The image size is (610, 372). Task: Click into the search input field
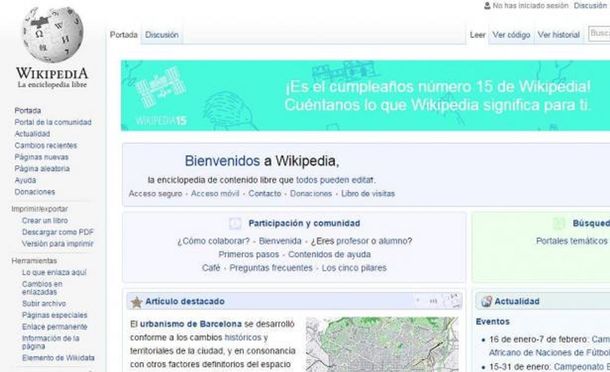599,34
